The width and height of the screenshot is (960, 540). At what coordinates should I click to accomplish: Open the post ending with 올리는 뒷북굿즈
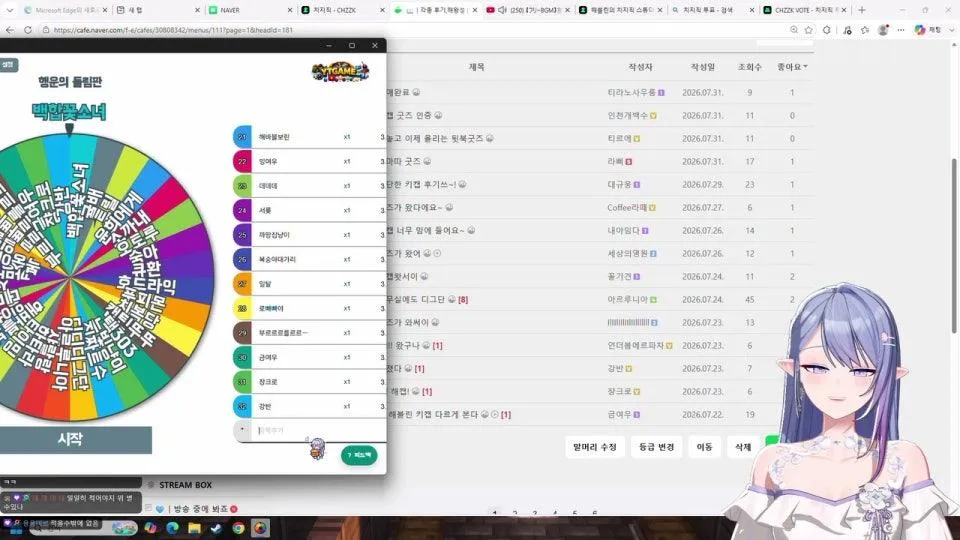point(435,138)
